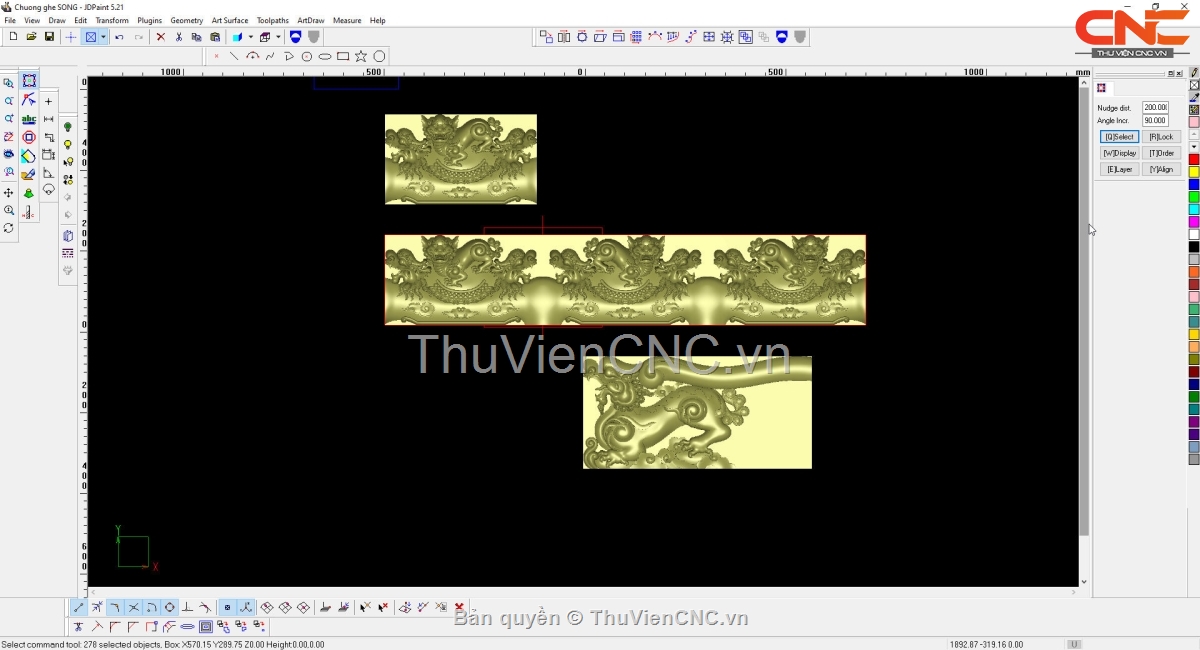Open dropdown beside the wireframe box icon

pyautogui.click(x=278, y=37)
